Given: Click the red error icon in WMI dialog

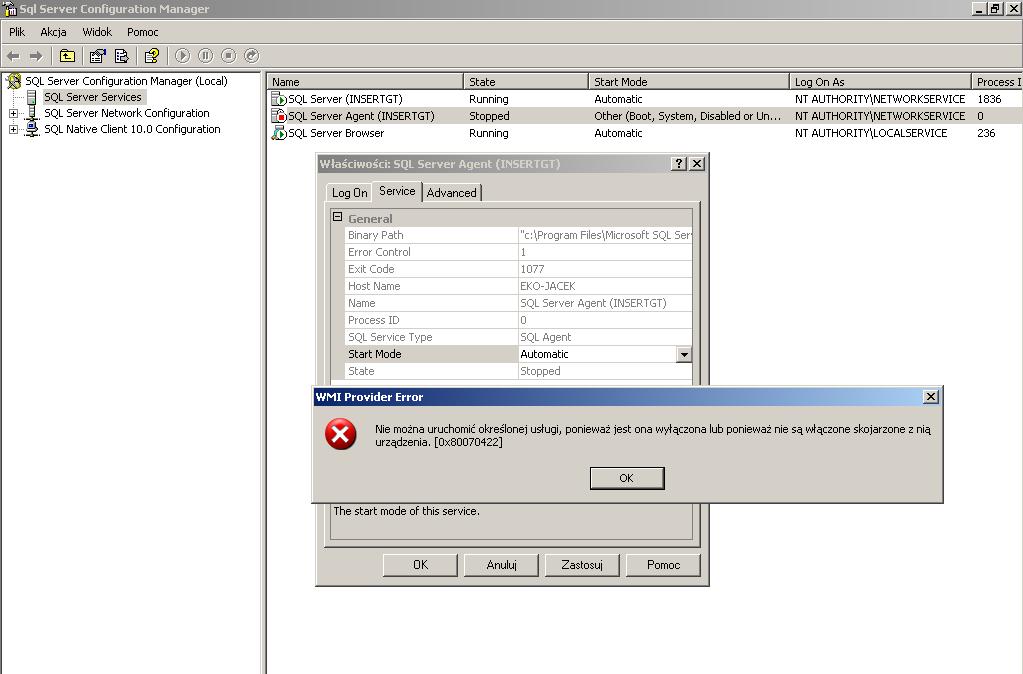Looking at the screenshot, I should (x=341, y=435).
